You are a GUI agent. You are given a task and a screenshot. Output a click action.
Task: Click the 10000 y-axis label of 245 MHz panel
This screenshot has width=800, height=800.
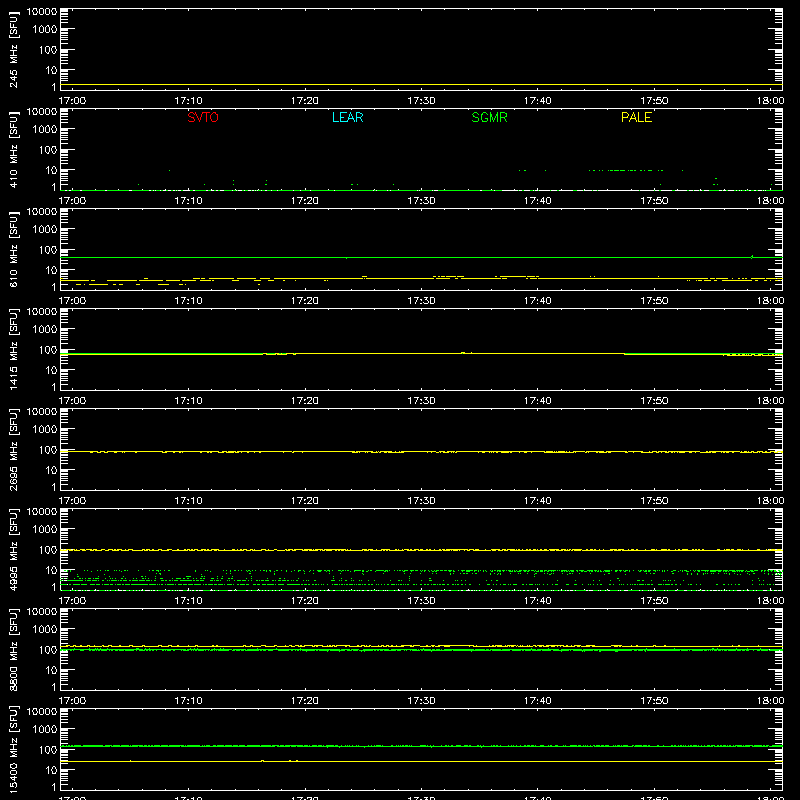tap(42, 12)
